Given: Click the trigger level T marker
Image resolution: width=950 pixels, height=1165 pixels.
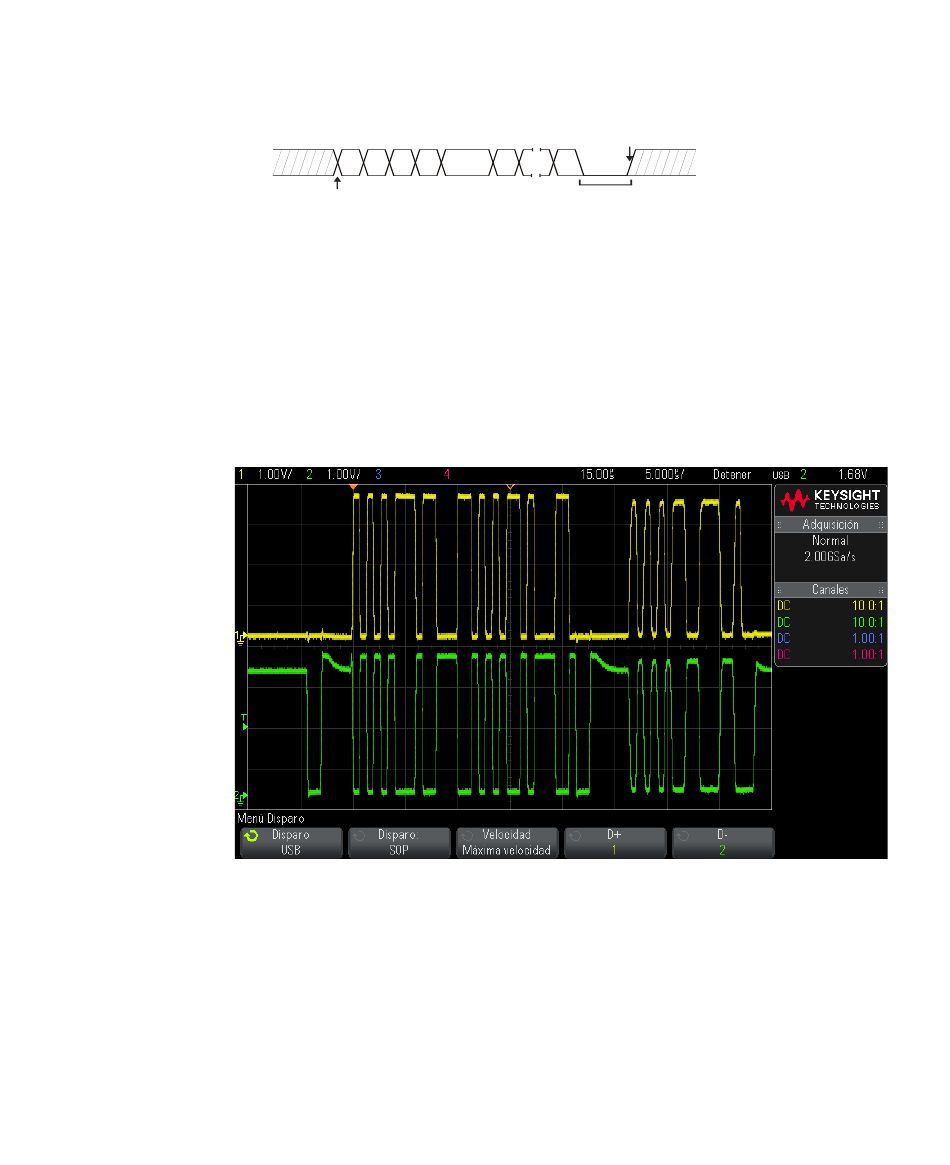Looking at the screenshot, I should 244,721.
